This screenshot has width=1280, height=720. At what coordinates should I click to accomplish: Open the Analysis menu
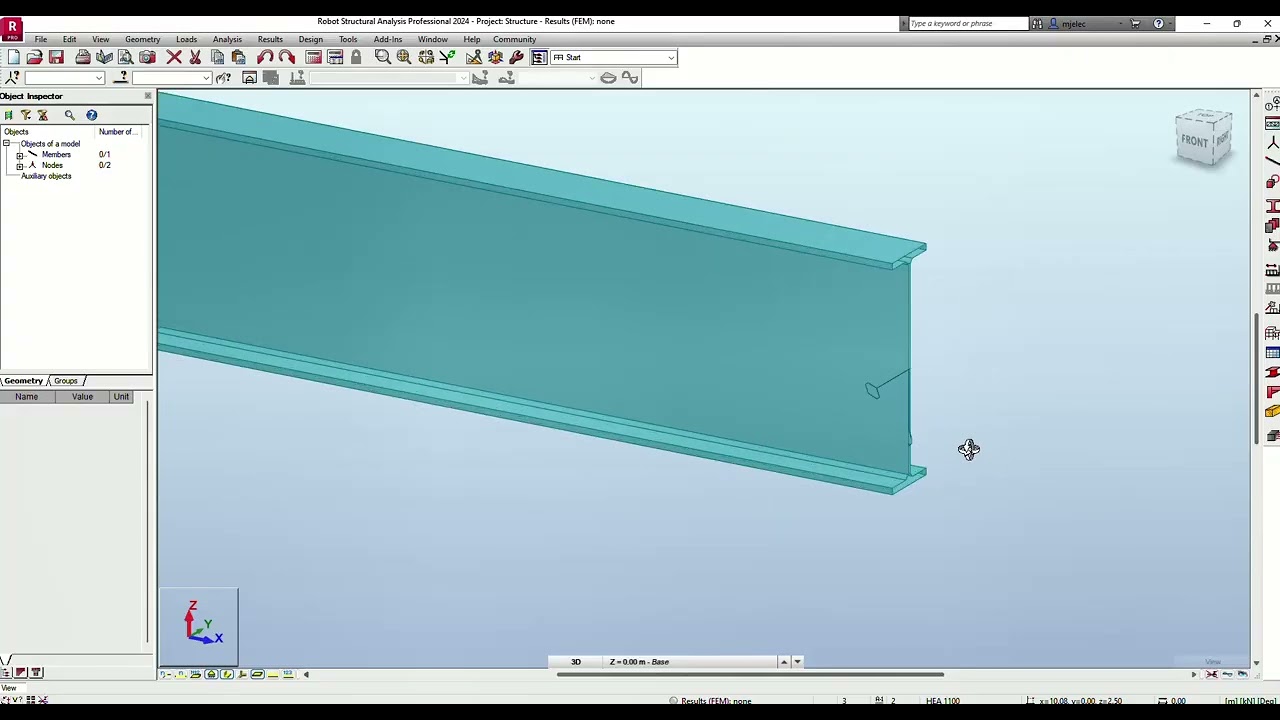pos(227,39)
